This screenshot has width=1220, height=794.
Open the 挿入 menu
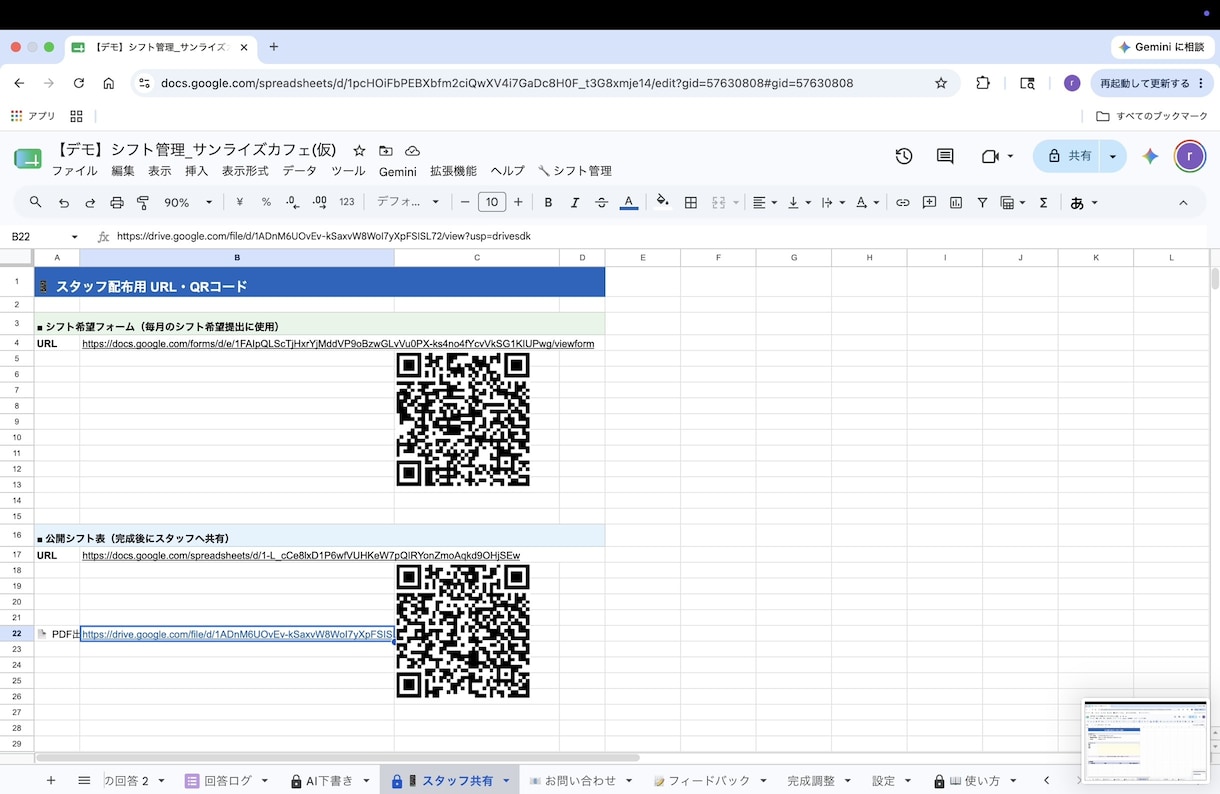click(197, 171)
